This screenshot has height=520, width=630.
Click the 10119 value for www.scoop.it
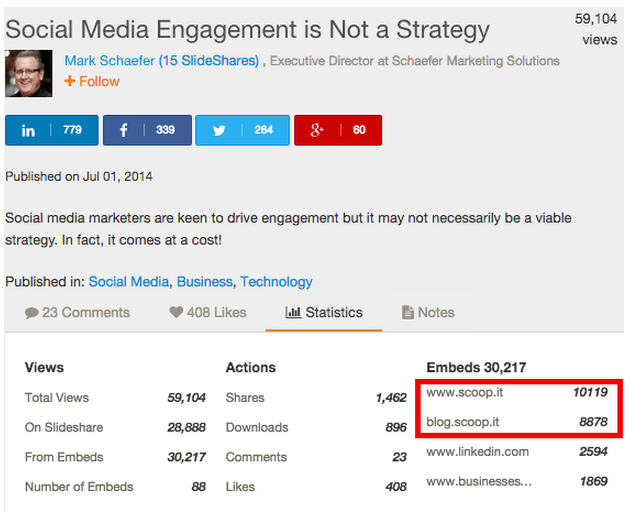pos(590,392)
